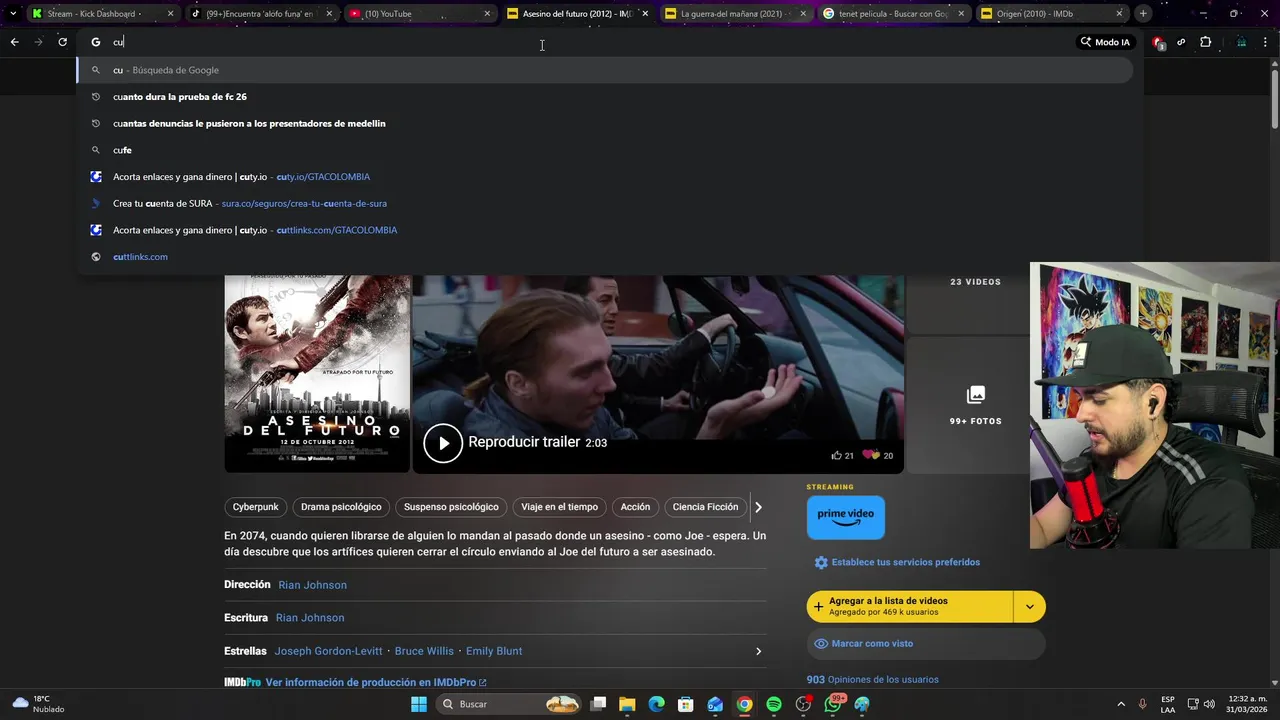Select the 'cu - Búsqueda de Google' suggestion
Image resolution: width=1280 pixels, height=720 pixels.
[604, 70]
